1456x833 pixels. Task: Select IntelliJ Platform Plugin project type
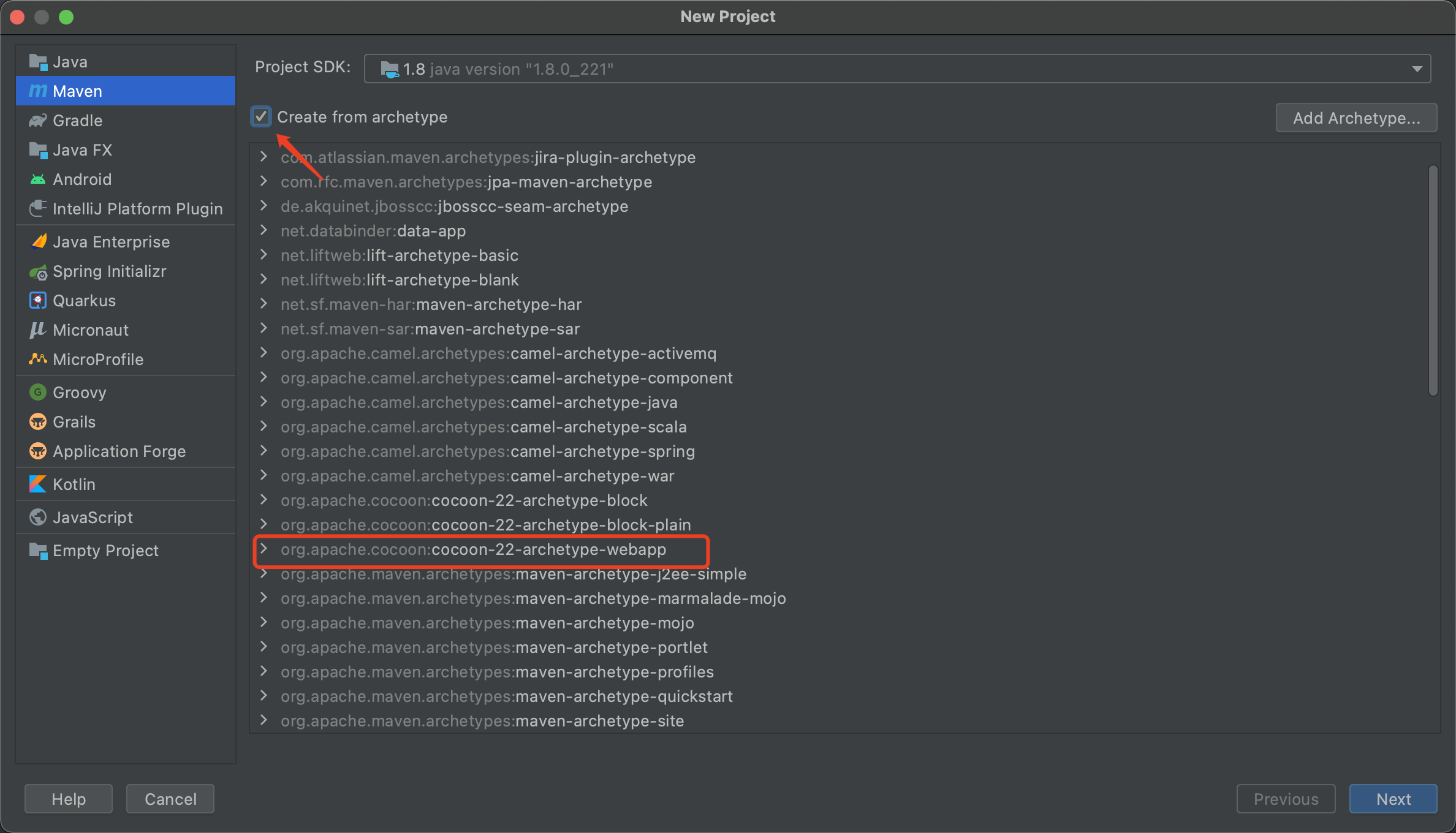pos(137,209)
